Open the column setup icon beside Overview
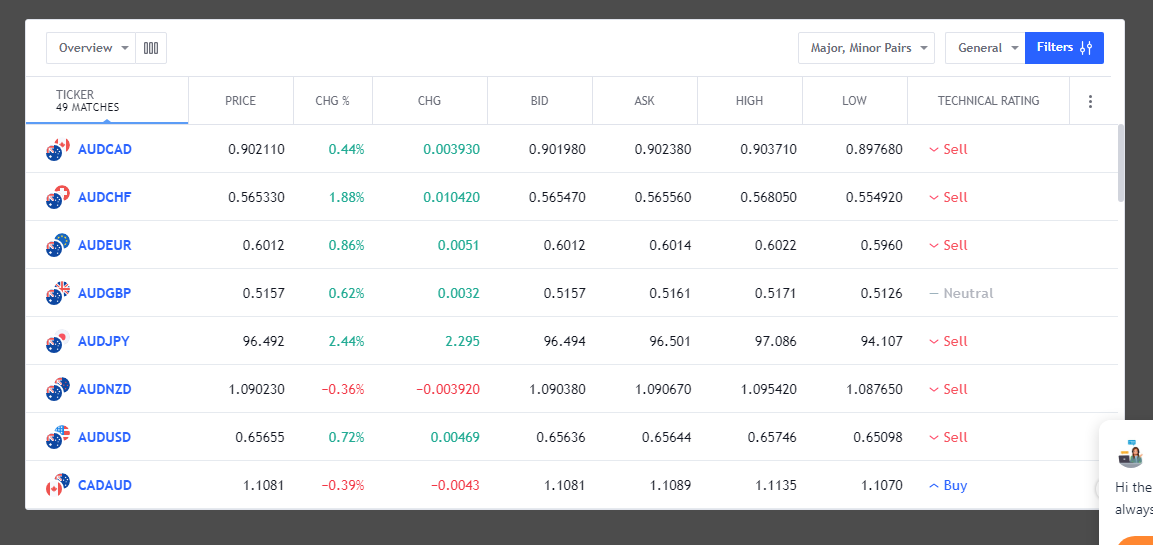 pyautogui.click(x=151, y=48)
